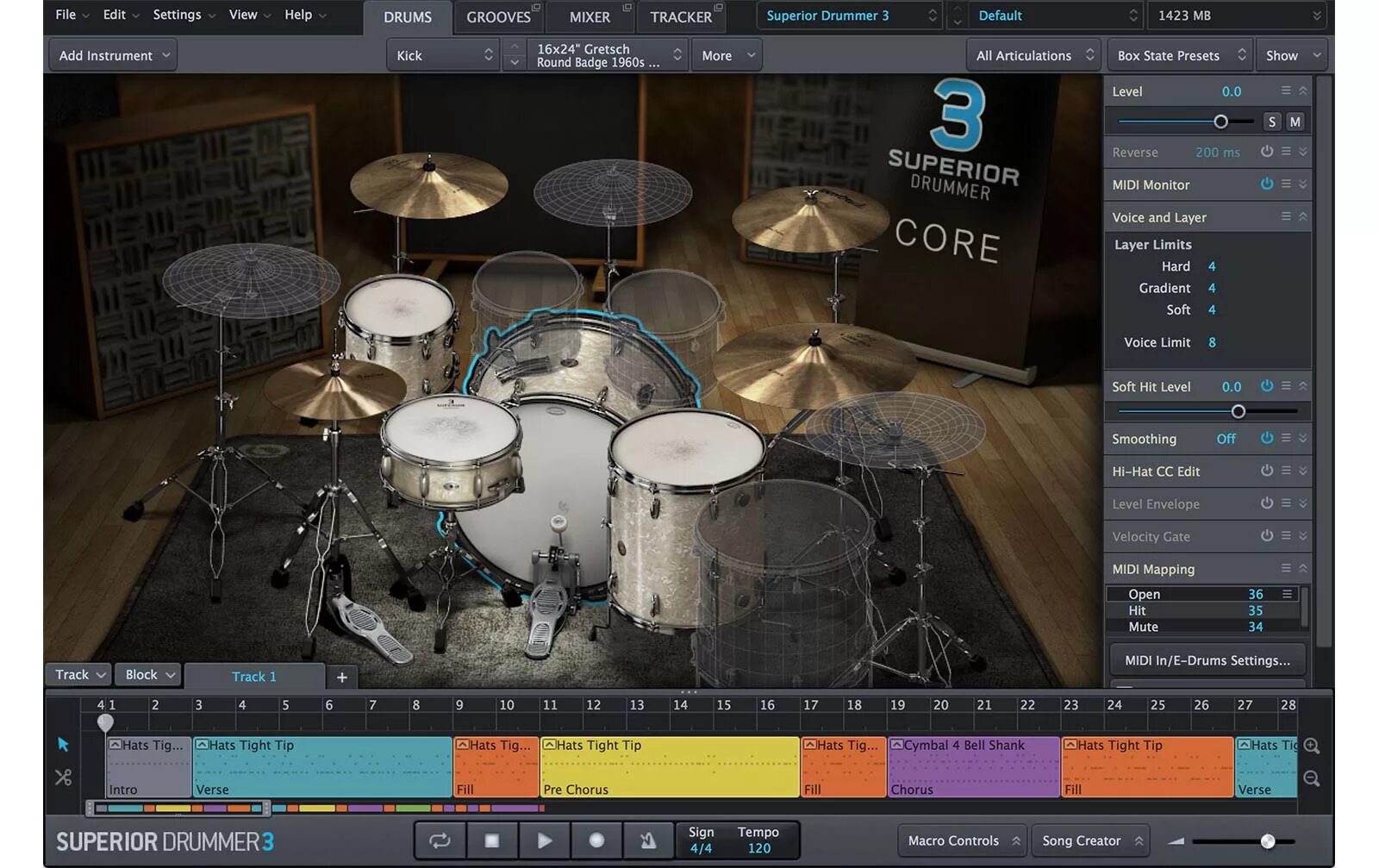Open the Add Instrument dropdown
Image resolution: width=1379 pixels, height=868 pixels.
click(x=113, y=55)
